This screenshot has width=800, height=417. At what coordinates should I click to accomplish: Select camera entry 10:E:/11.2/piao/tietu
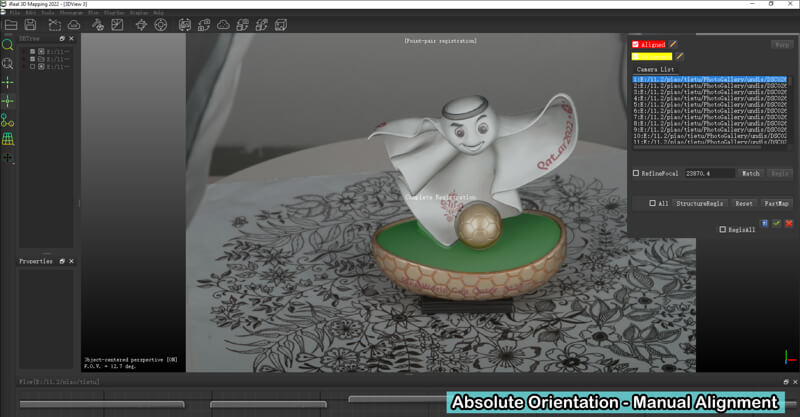pos(710,136)
